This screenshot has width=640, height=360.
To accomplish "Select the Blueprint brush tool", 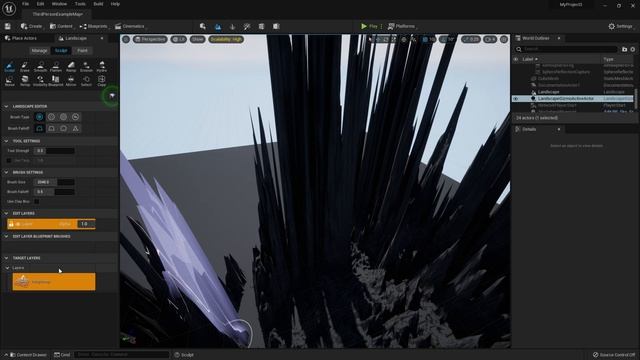I will (x=56, y=80).
